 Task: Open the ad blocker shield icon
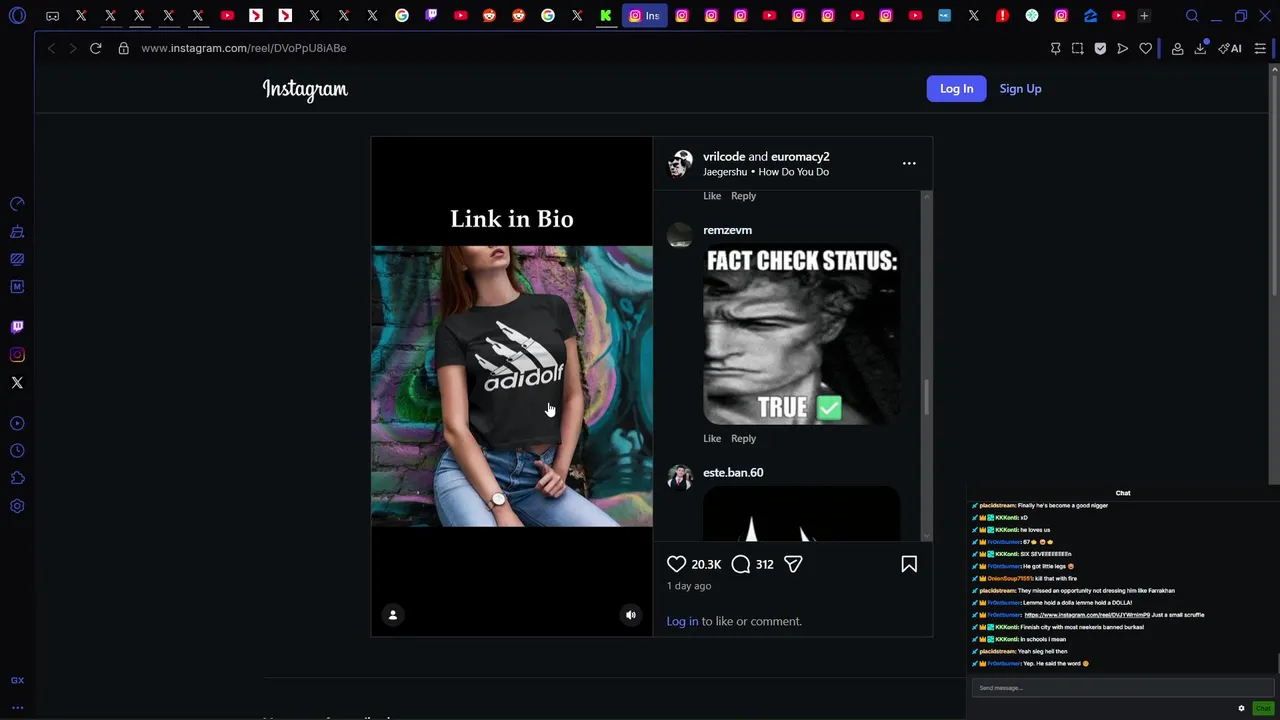click(x=1100, y=48)
